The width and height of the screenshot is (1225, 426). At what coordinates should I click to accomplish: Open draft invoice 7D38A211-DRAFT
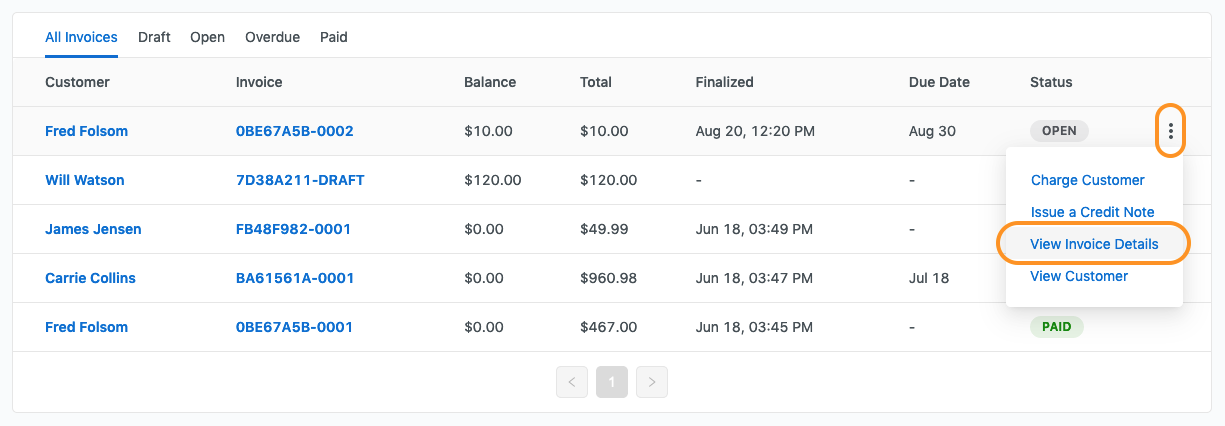[x=300, y=180]
